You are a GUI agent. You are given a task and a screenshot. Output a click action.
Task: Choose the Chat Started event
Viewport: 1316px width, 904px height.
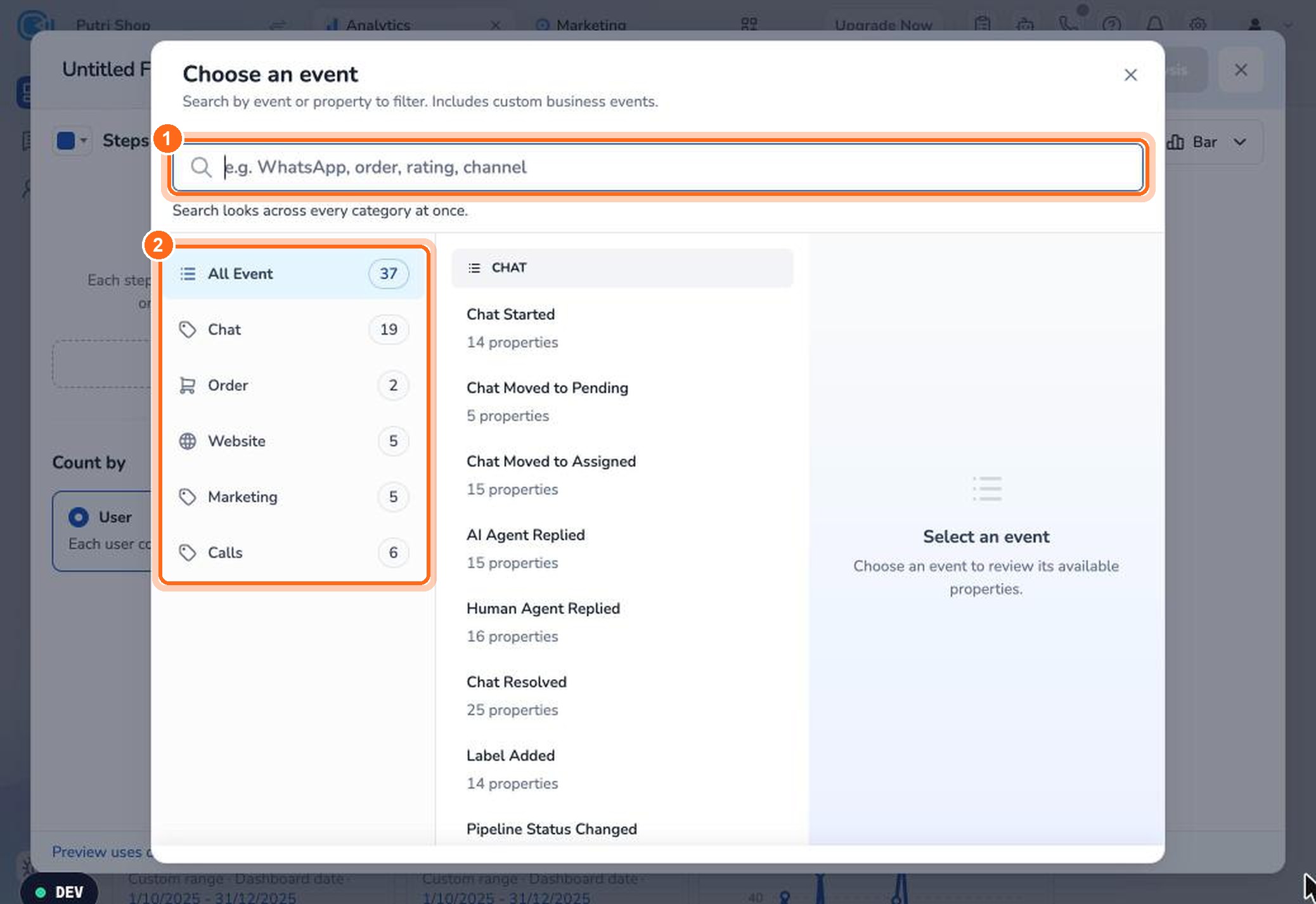click(622, 328)
